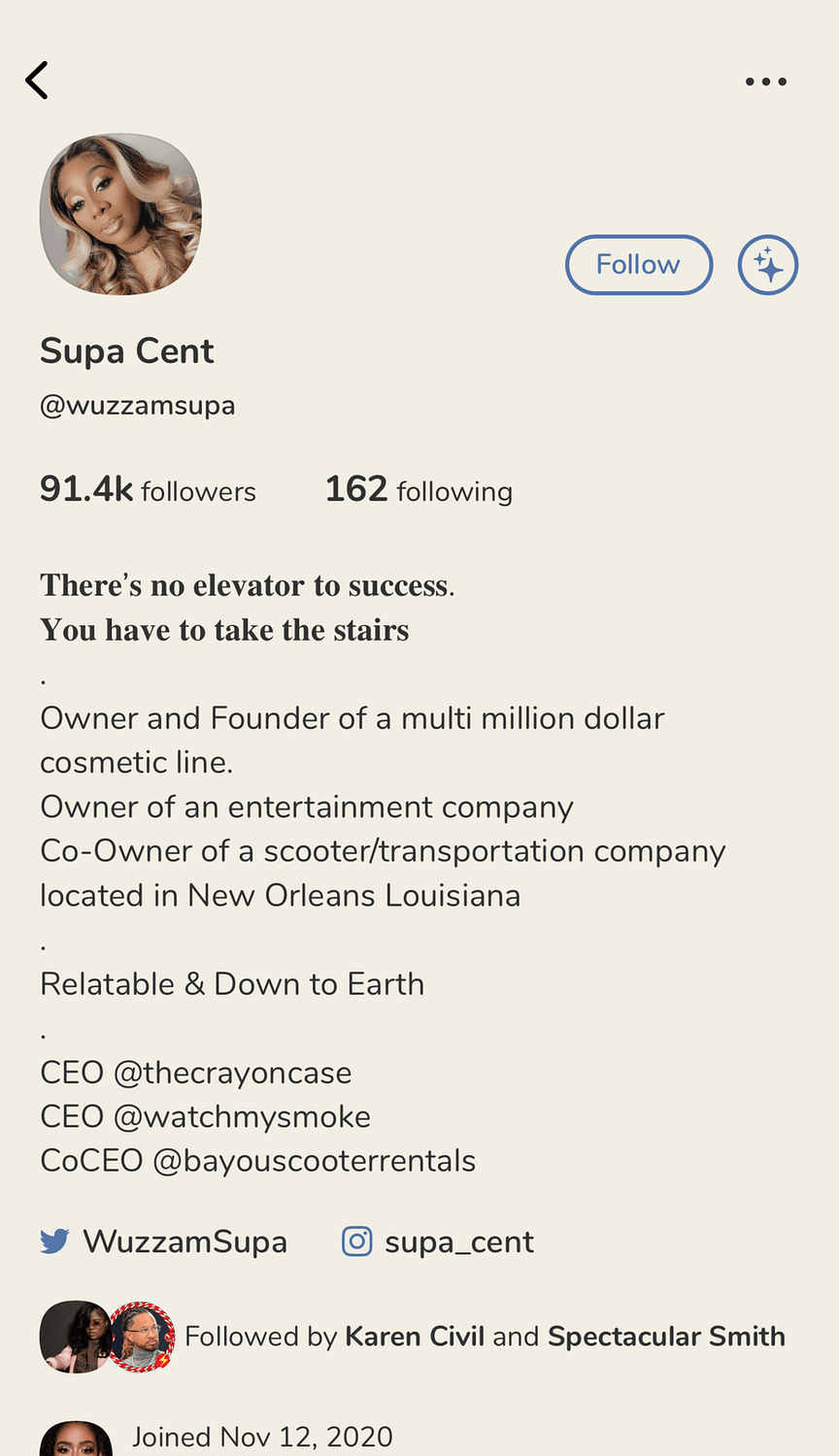This screenshot has width=839, height=1456.
Task: Tap the @bayouscooterrentals mention in the bio
Action: [314, 1161]
